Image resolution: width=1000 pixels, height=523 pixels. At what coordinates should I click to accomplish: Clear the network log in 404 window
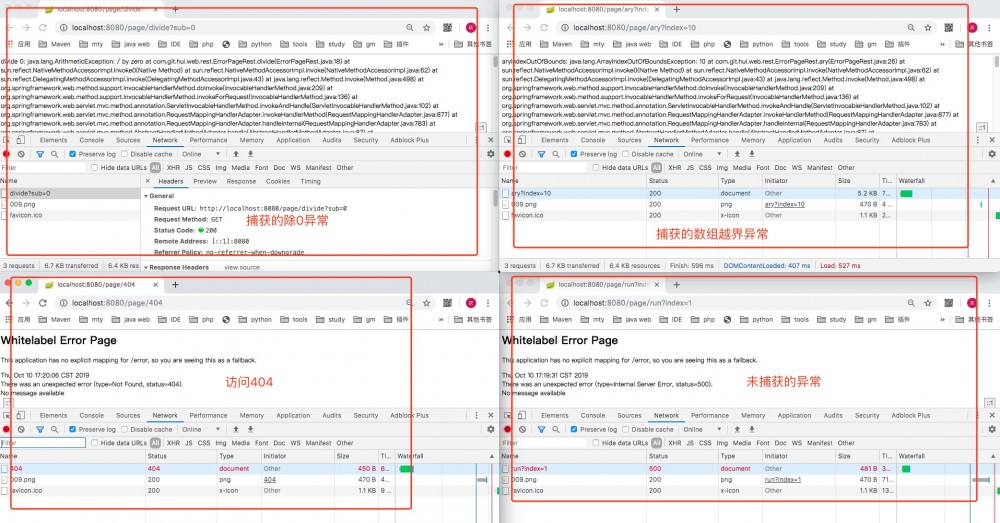21,429
